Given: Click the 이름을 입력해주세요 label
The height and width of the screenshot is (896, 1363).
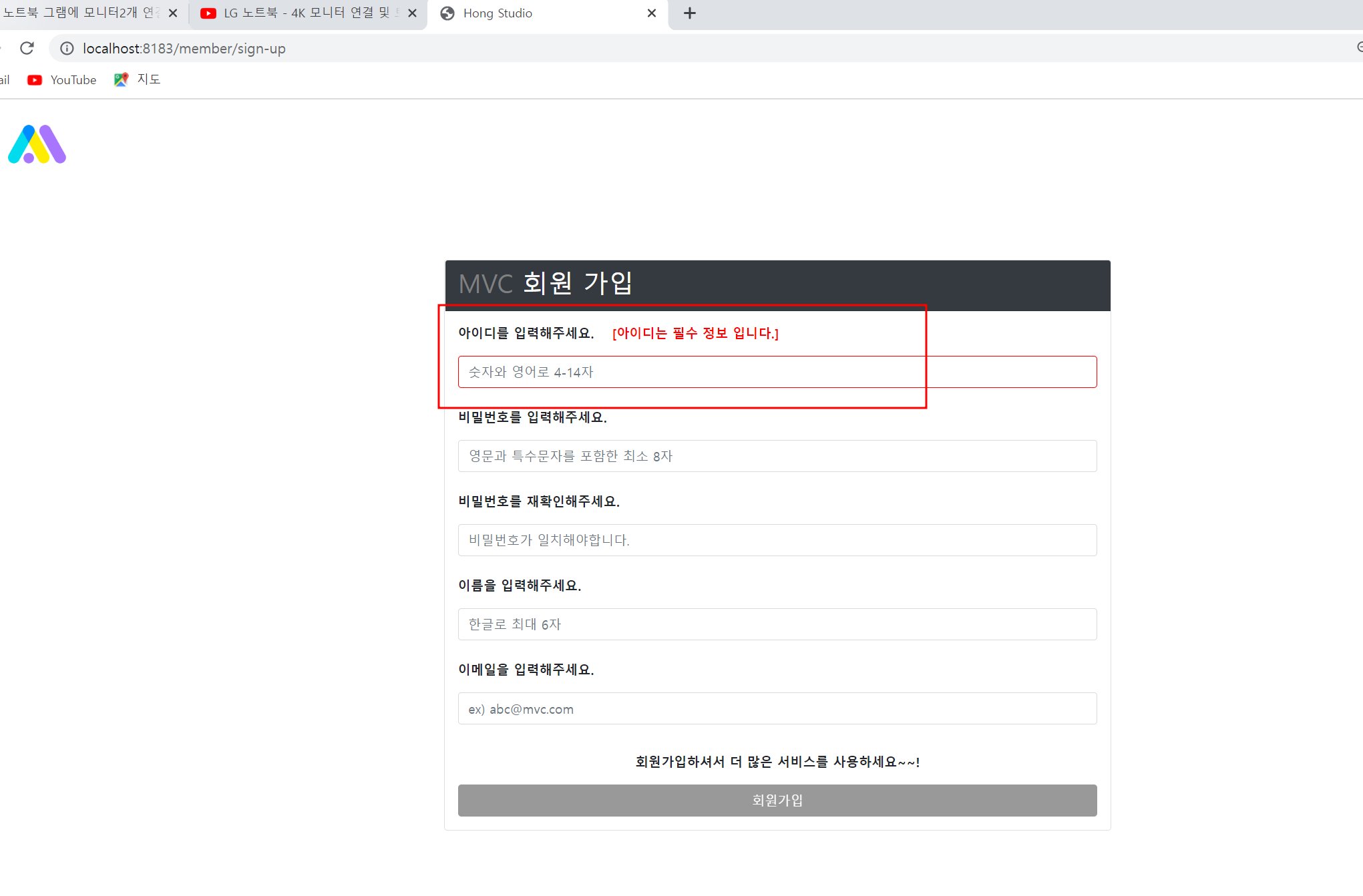Looking at the screenshot, I should click(520, 586).
